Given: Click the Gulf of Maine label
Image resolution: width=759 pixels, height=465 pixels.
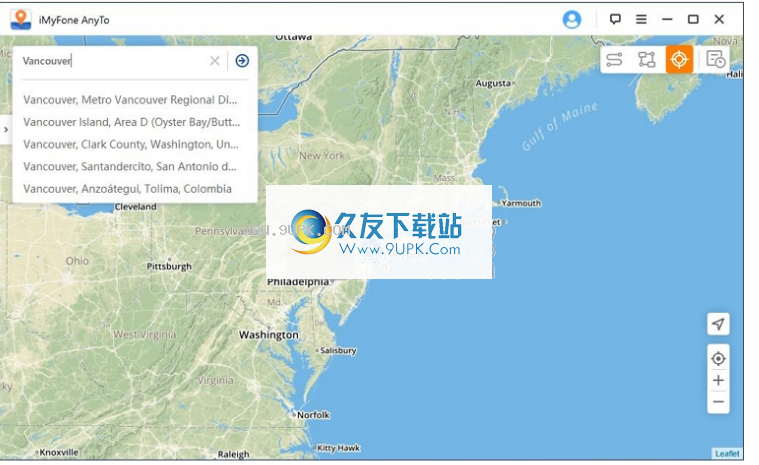Looking at the screenshot, I should coord(560,127).
